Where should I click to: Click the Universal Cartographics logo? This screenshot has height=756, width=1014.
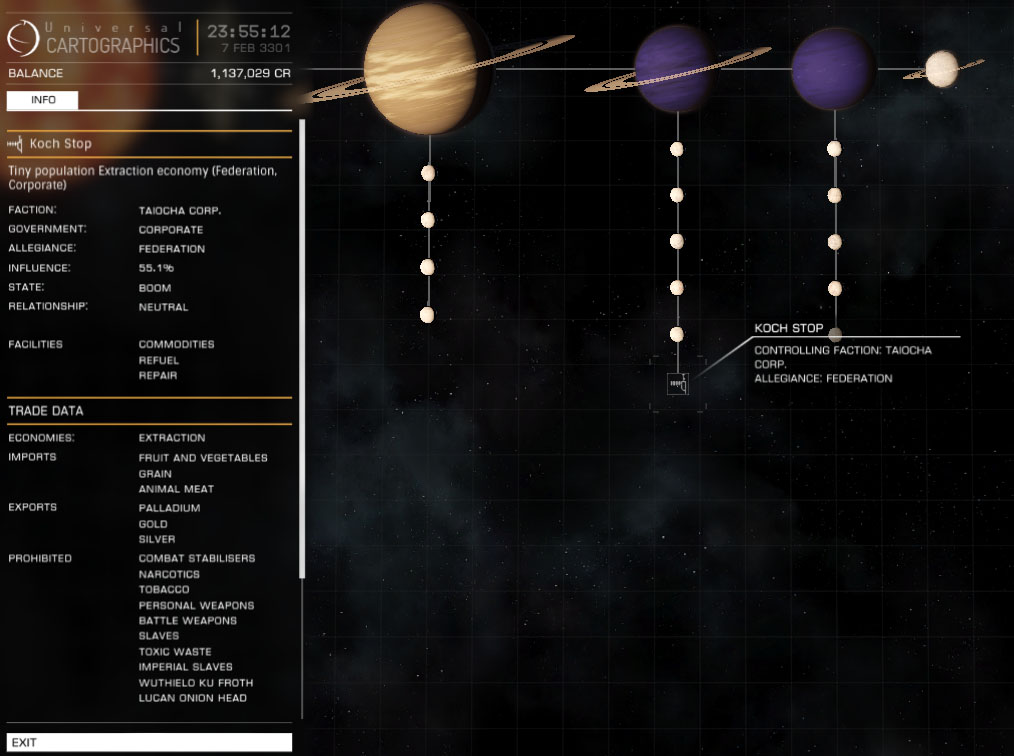pyautogui.click(x=94, y=38)
